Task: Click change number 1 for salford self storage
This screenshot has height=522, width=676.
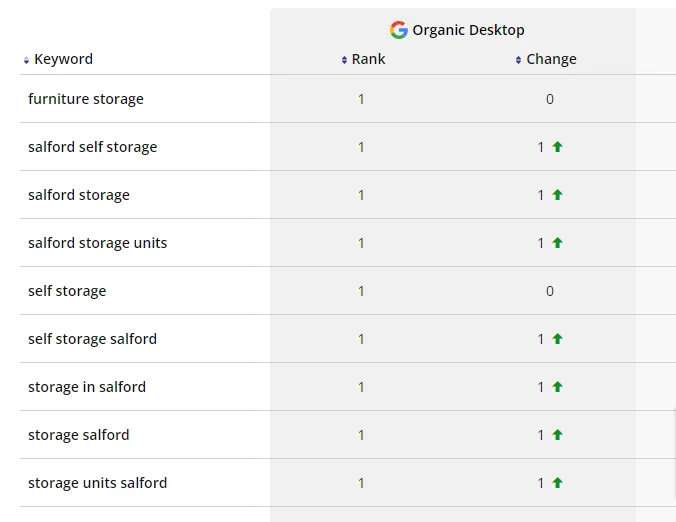Action: tap(541, 147)
